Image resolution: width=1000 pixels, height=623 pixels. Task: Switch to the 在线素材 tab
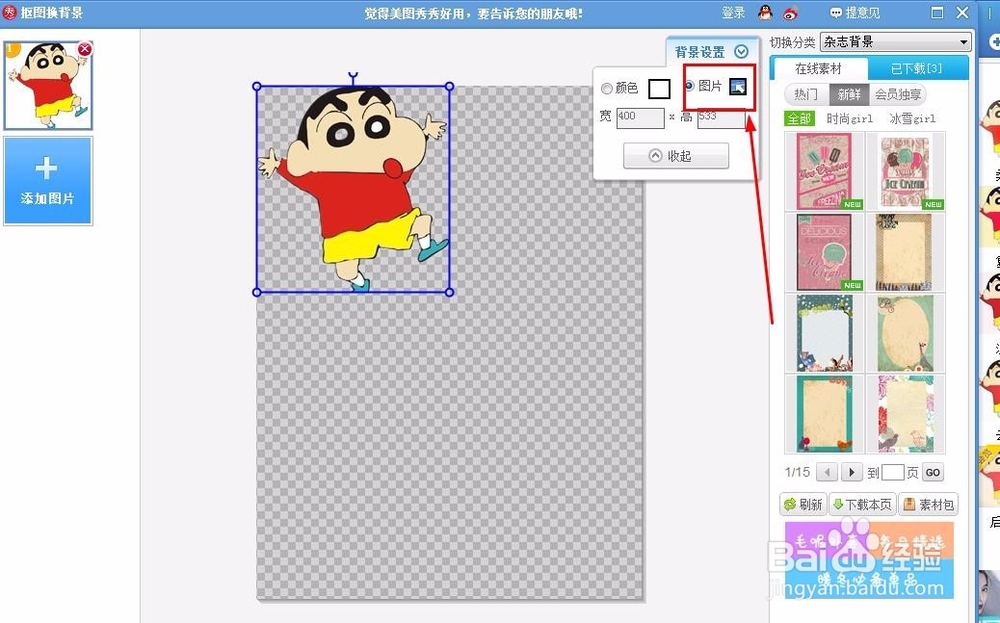point(818,68)
